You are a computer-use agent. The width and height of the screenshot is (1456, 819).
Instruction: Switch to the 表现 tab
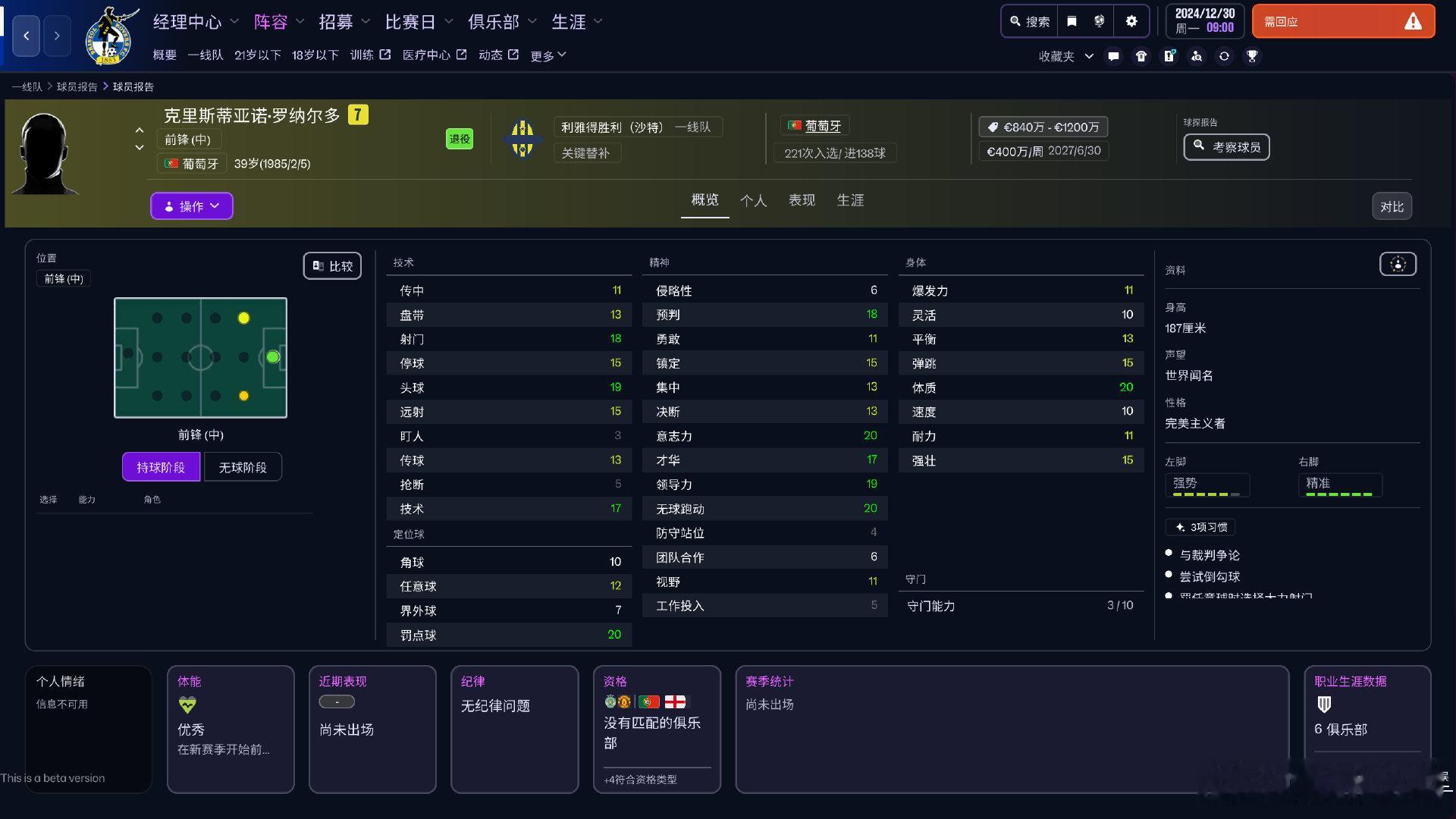tap(802, 200)
